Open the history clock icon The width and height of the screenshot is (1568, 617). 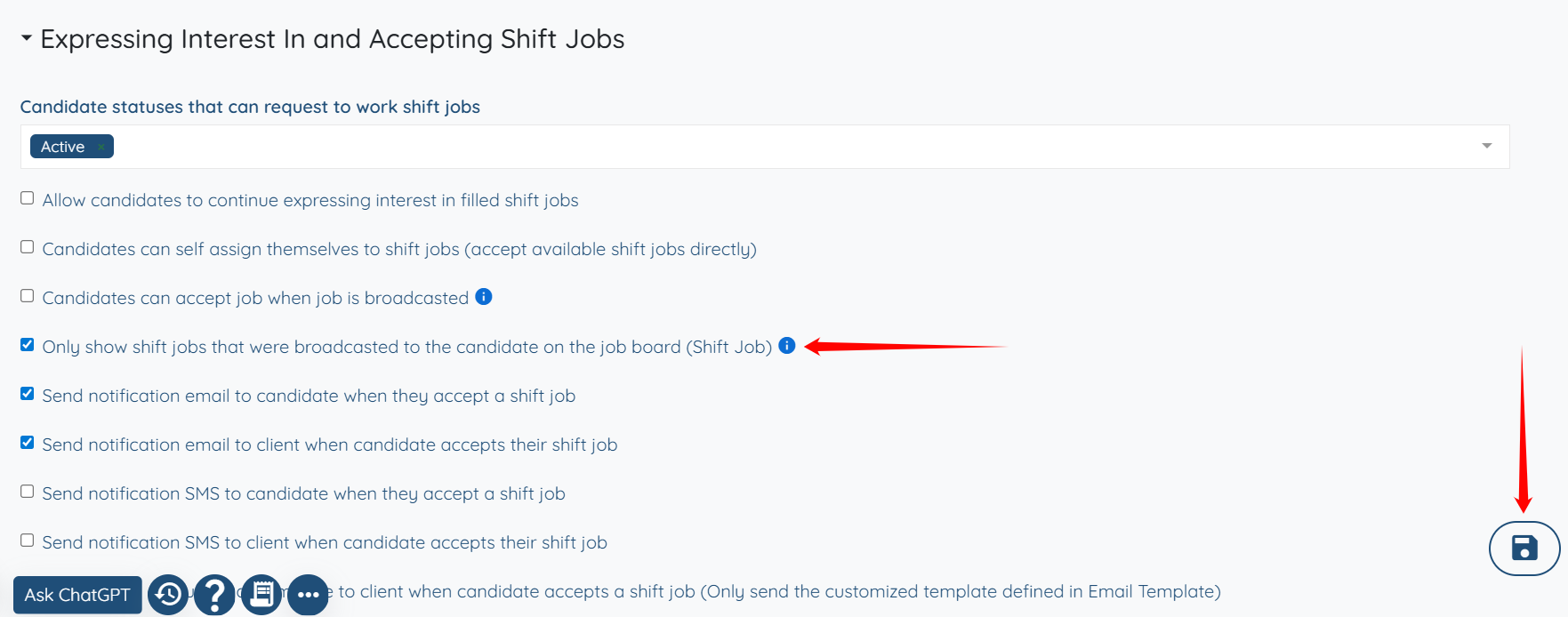[x=168, y=594]
